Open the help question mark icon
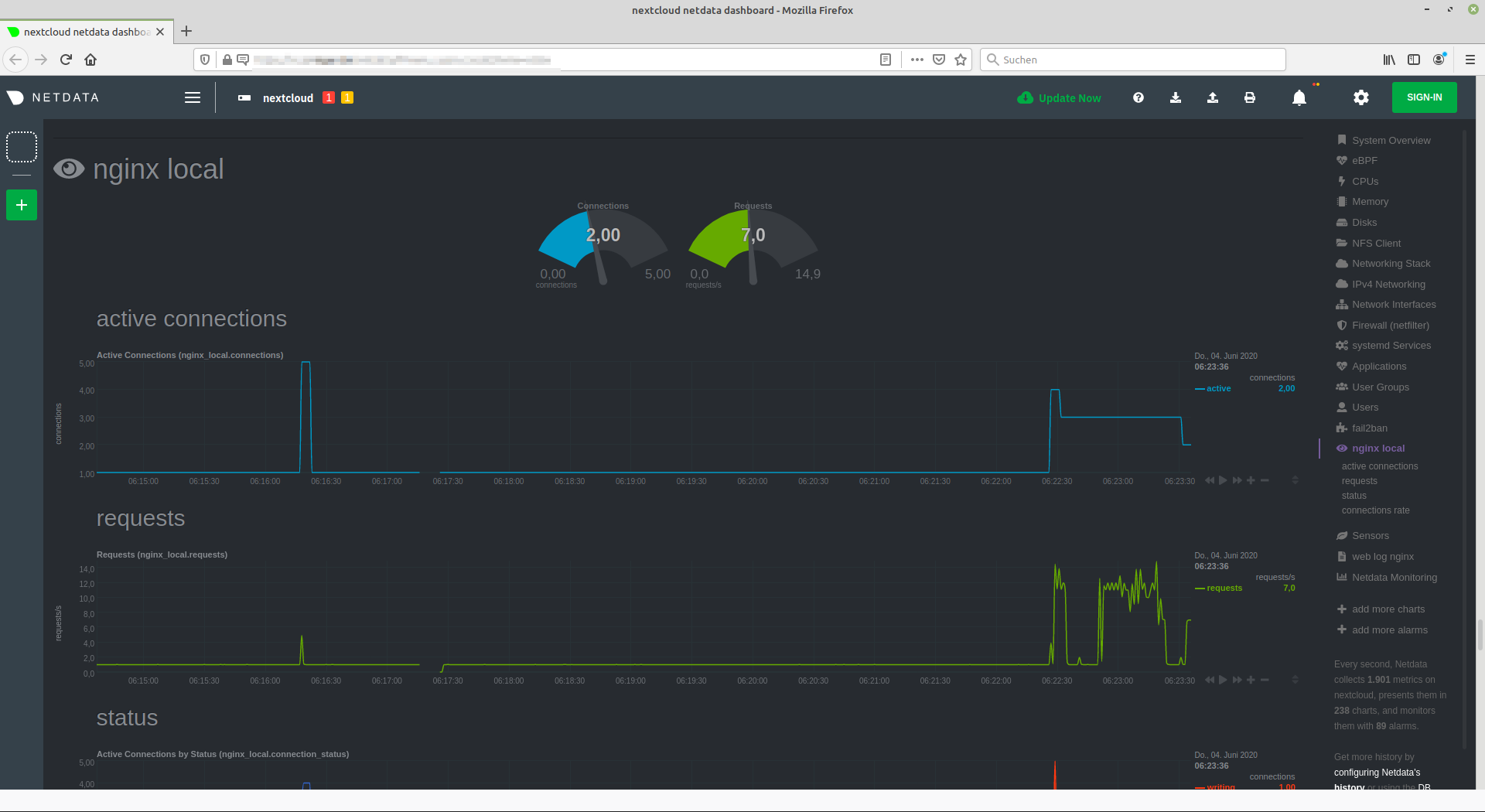This screenshot has width=1485, height=812. [x=1138, y=97]
